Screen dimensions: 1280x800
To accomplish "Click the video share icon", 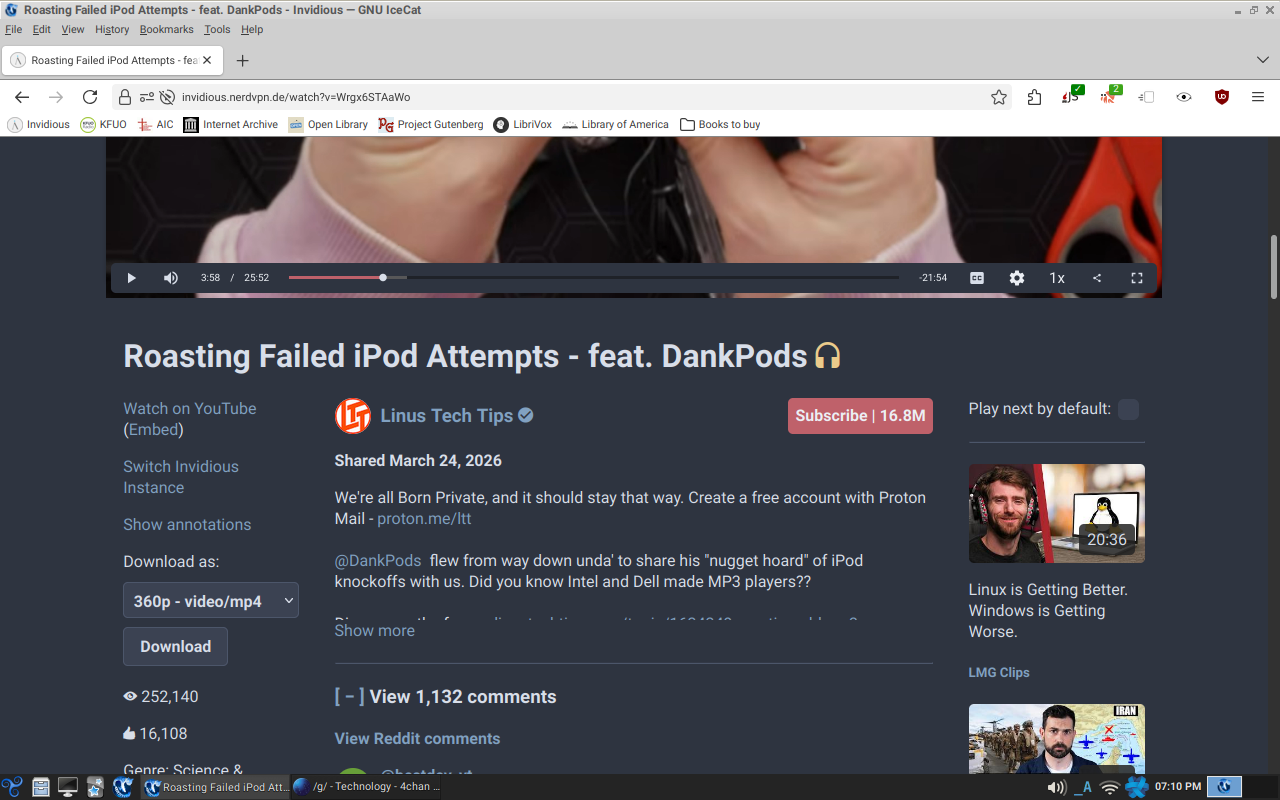I will point(1097,278).
